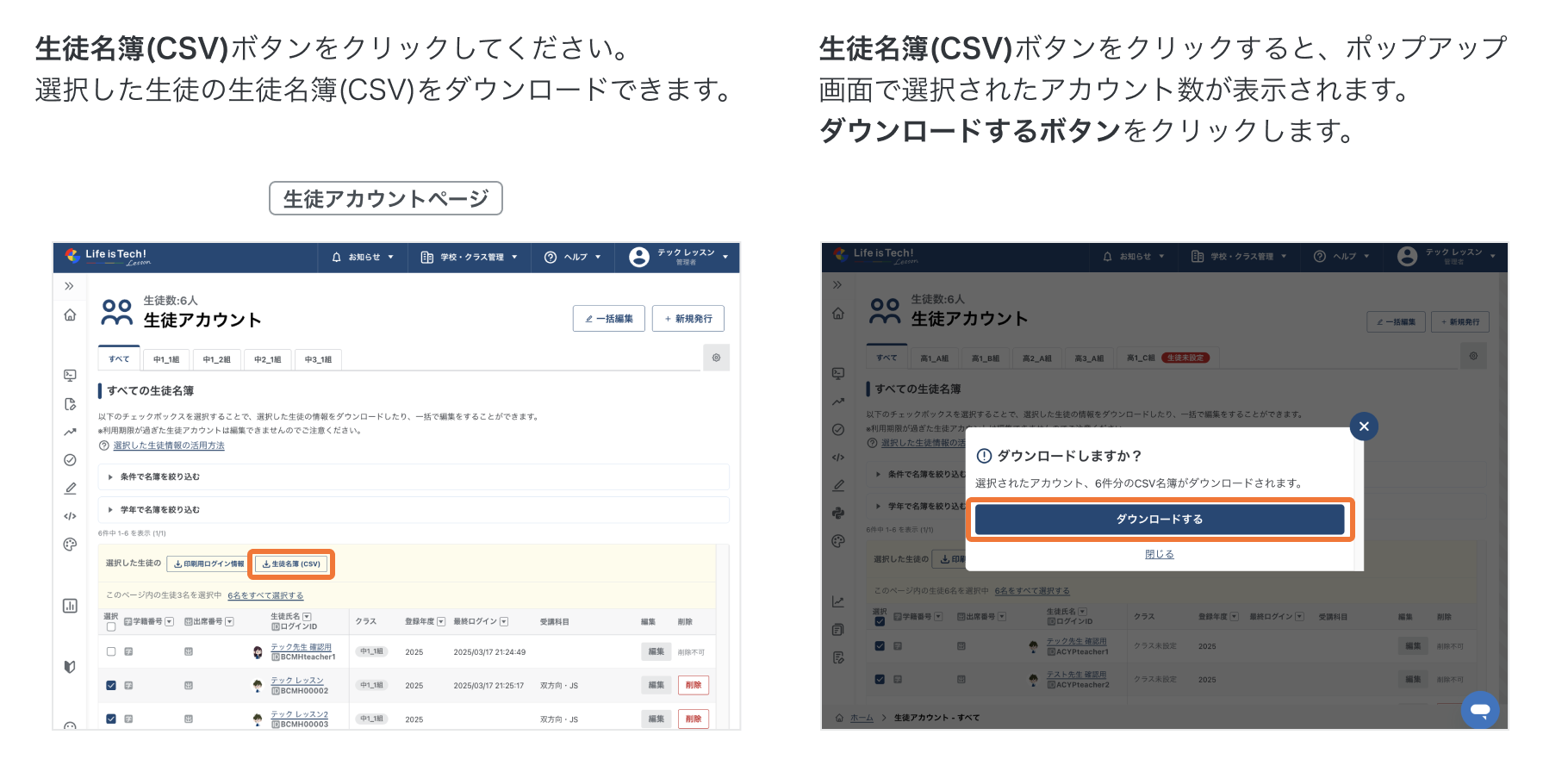Expand 学年で名簿を絞り込む in the left screenshot
Viewport: 1568px width, 772px height.
pos(159,510)
